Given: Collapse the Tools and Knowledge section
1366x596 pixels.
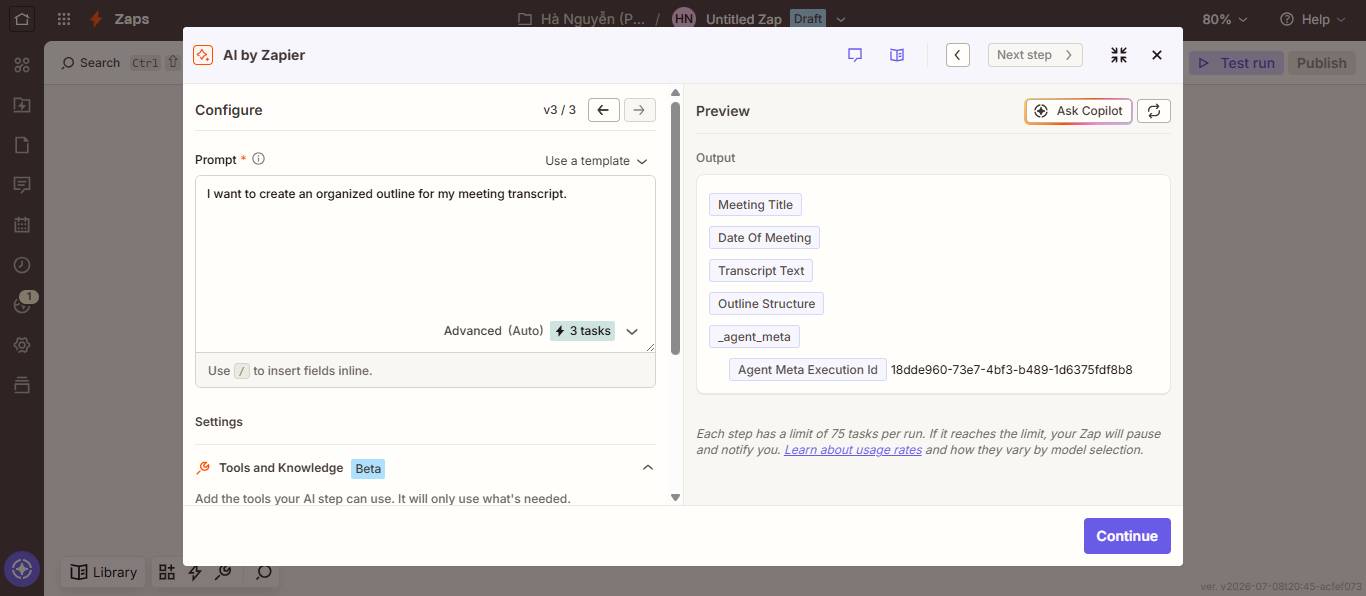Looking at the screenshot, I should pos(648,467).
